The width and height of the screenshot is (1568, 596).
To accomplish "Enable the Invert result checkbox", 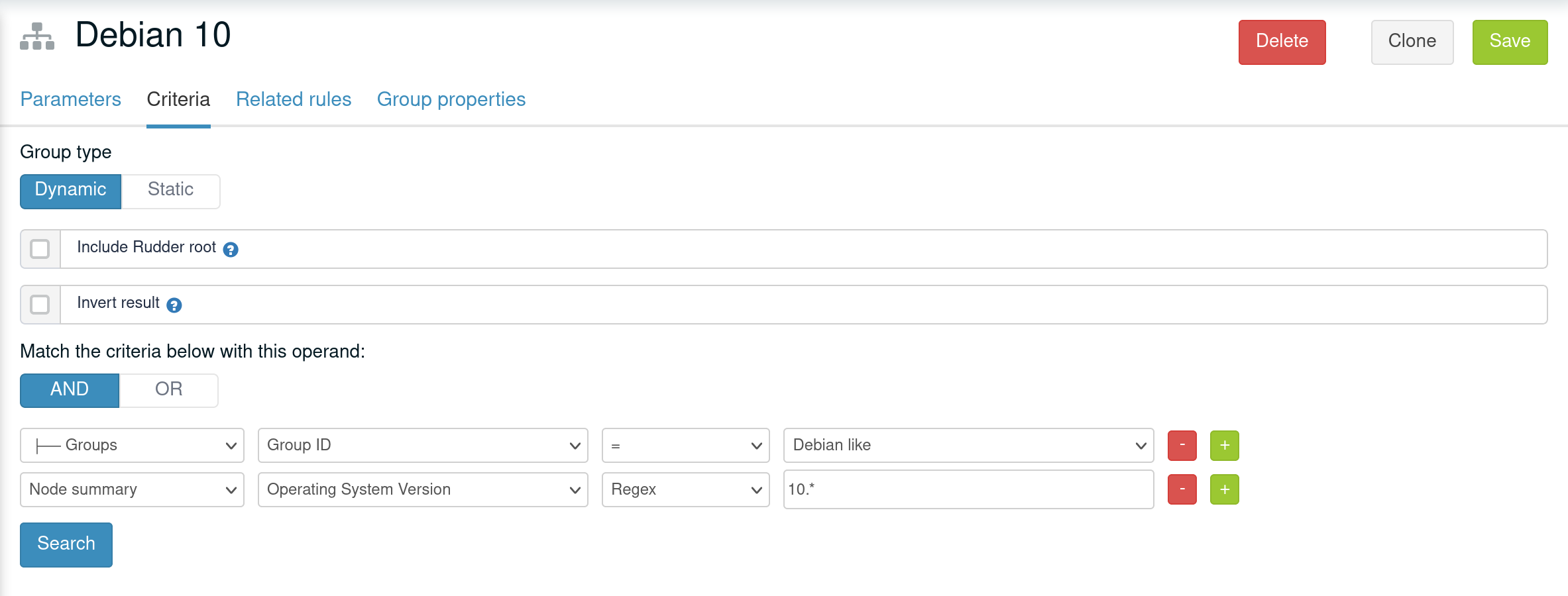I will 40,305.
